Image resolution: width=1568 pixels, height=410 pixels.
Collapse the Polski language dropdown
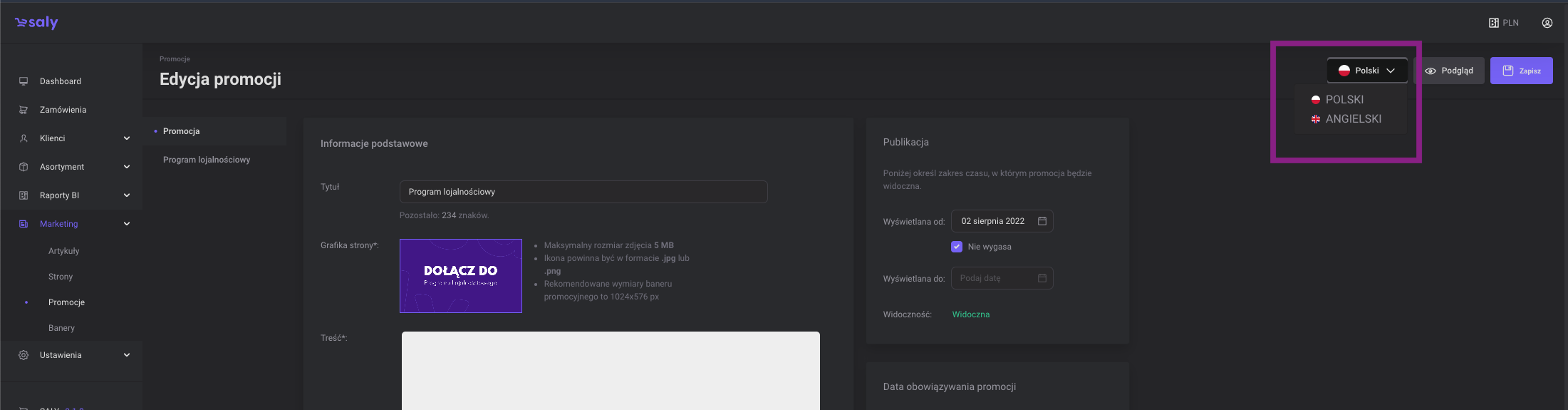pyautogui.click(x=1366, y=71)
